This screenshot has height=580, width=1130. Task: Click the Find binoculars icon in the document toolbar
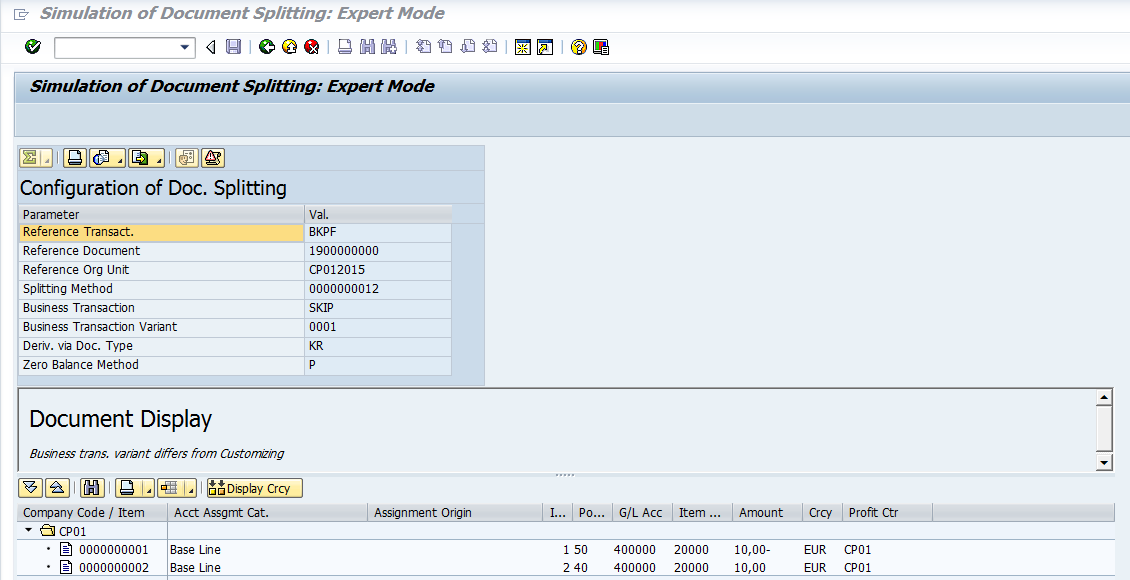click(x=92, y=488)
